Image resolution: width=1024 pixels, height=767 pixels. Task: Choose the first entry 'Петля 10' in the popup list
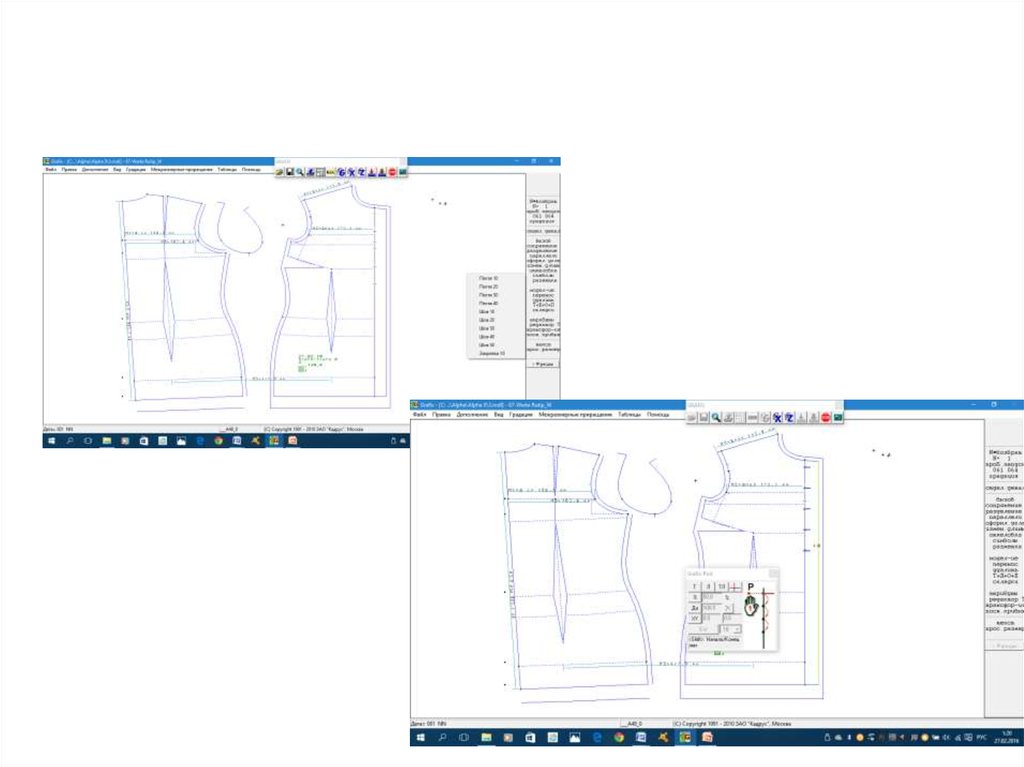tap(488, 278)
